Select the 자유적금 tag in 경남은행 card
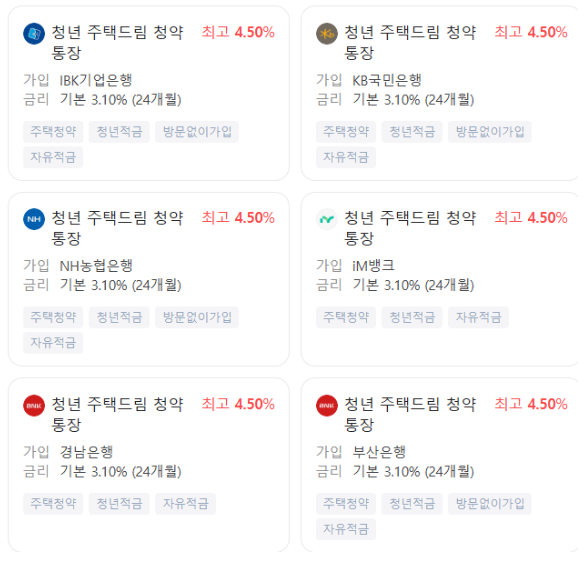The width and height of the screenshot is (587, 584). [185, 504]
